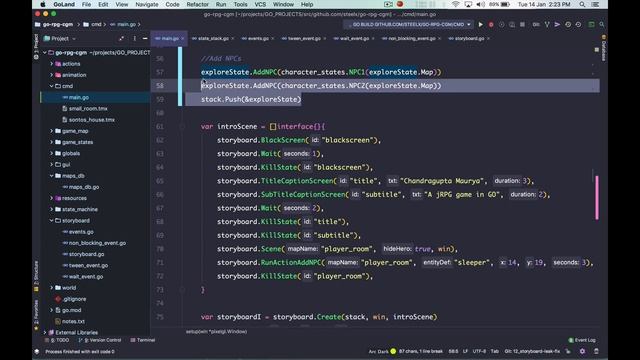The height and width of the screenshot is (360, 640).
Task: Open macOS Spotlight search icon
Action: point(582,4)
